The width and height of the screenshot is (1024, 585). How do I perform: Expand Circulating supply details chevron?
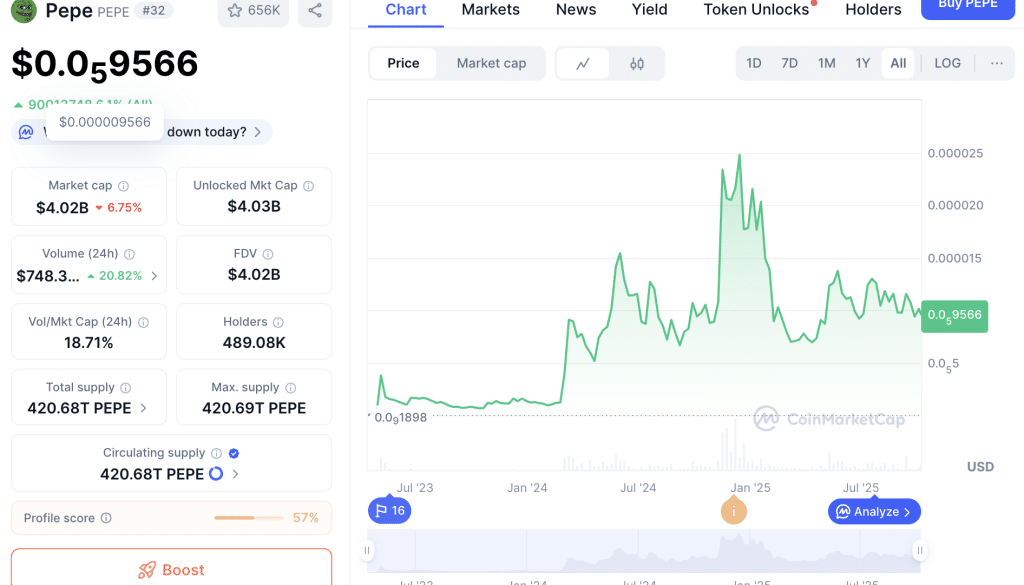click(x=236, y=474)
